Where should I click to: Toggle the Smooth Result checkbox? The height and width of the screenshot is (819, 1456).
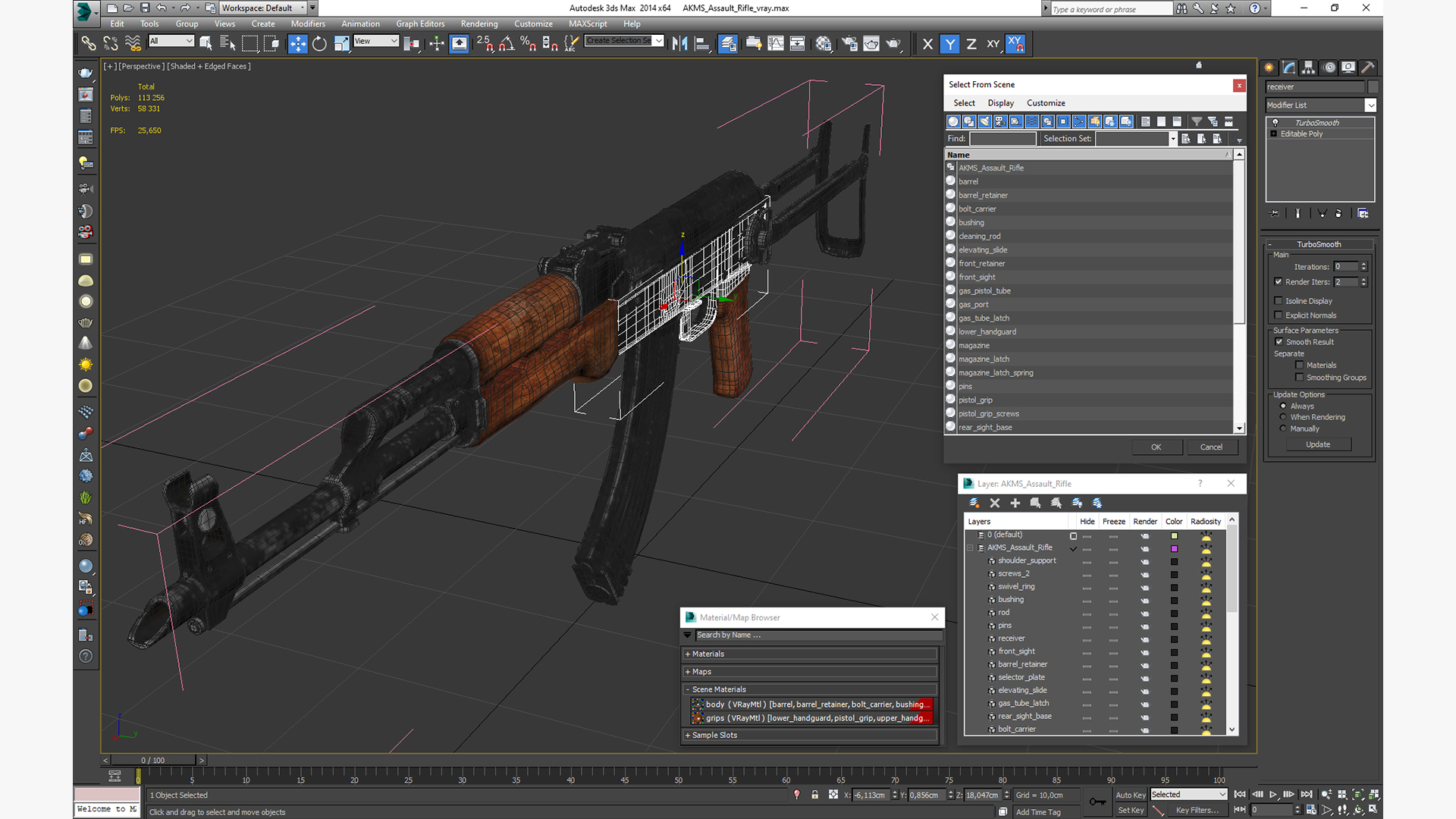click(1279, 342)
